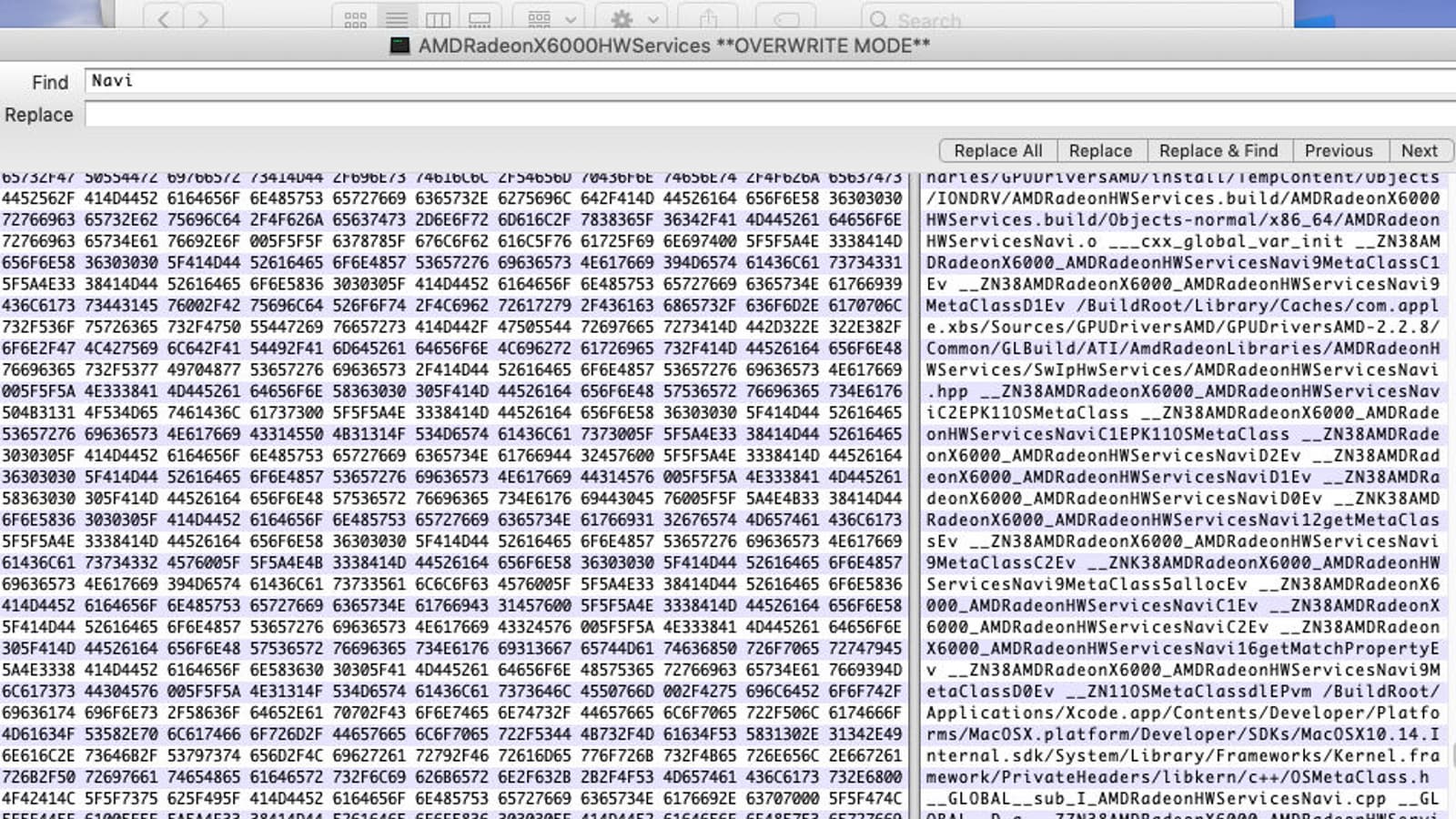Select hex value 4B31314F
The height and width of the screenshot is (819, 1456).
click(x=369, y=434)
